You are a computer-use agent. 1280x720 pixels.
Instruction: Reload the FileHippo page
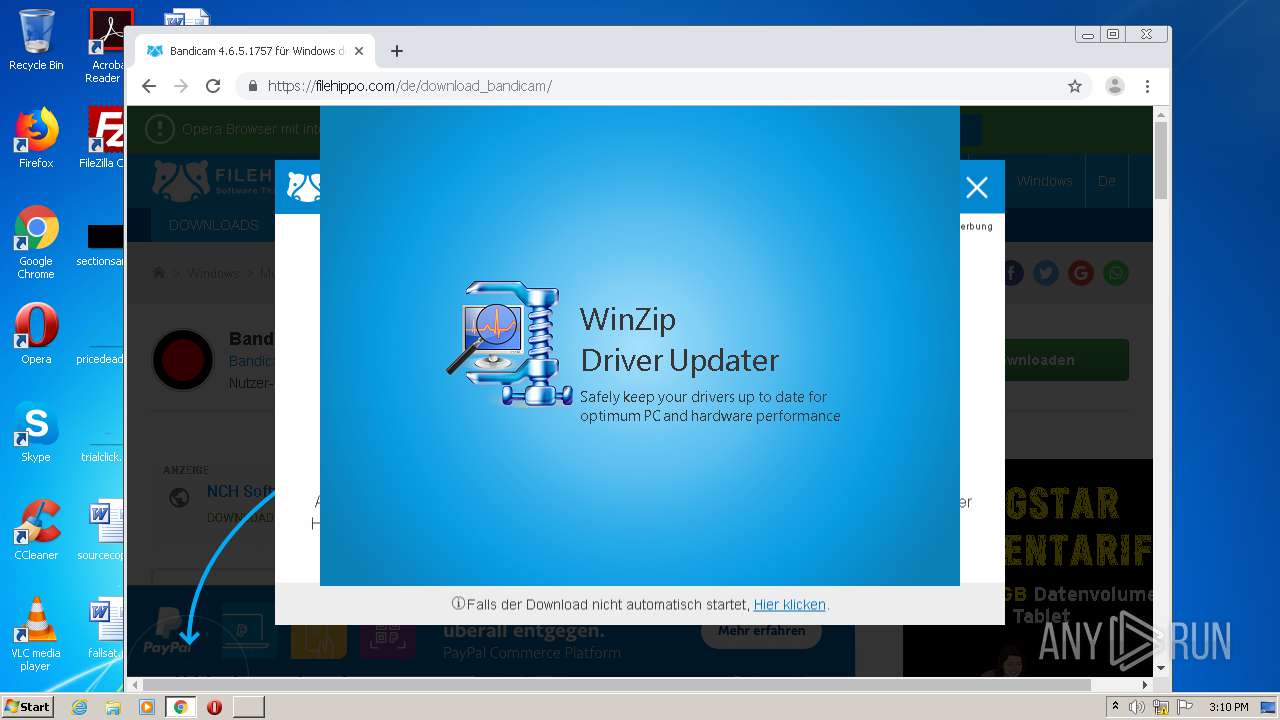[x=213, y=86]
